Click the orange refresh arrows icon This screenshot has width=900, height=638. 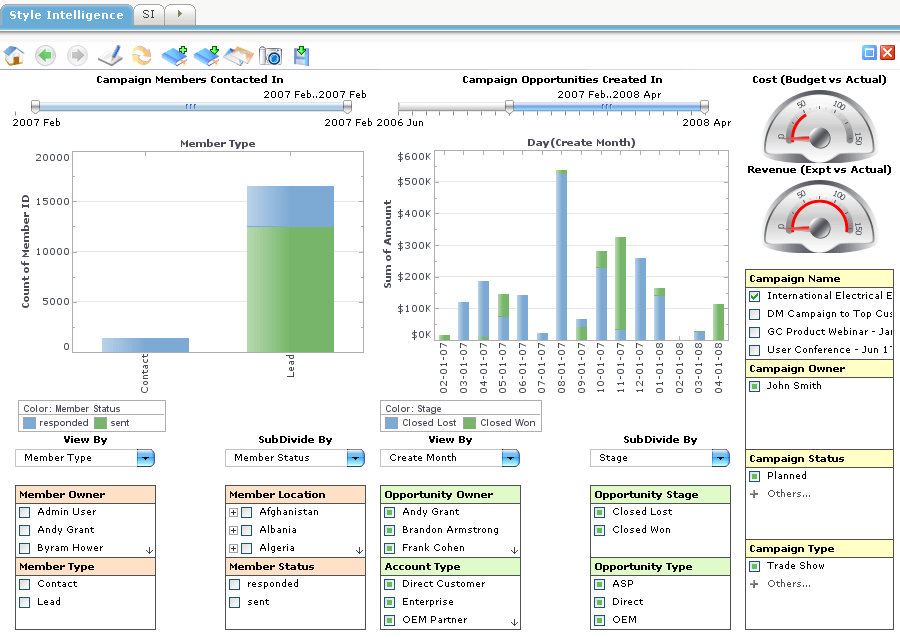coord(142,56)
